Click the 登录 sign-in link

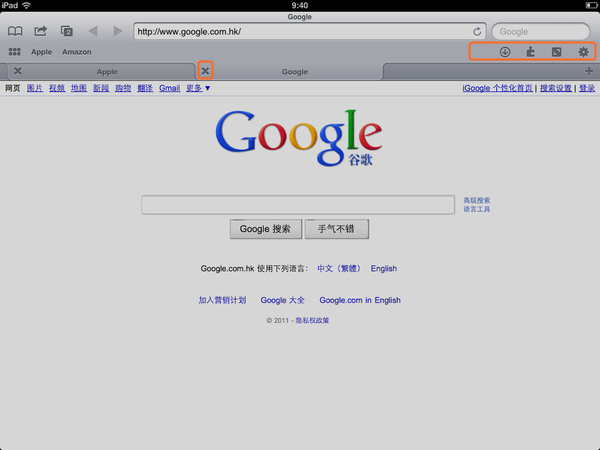pyautogui.click(x=587, y=88)
